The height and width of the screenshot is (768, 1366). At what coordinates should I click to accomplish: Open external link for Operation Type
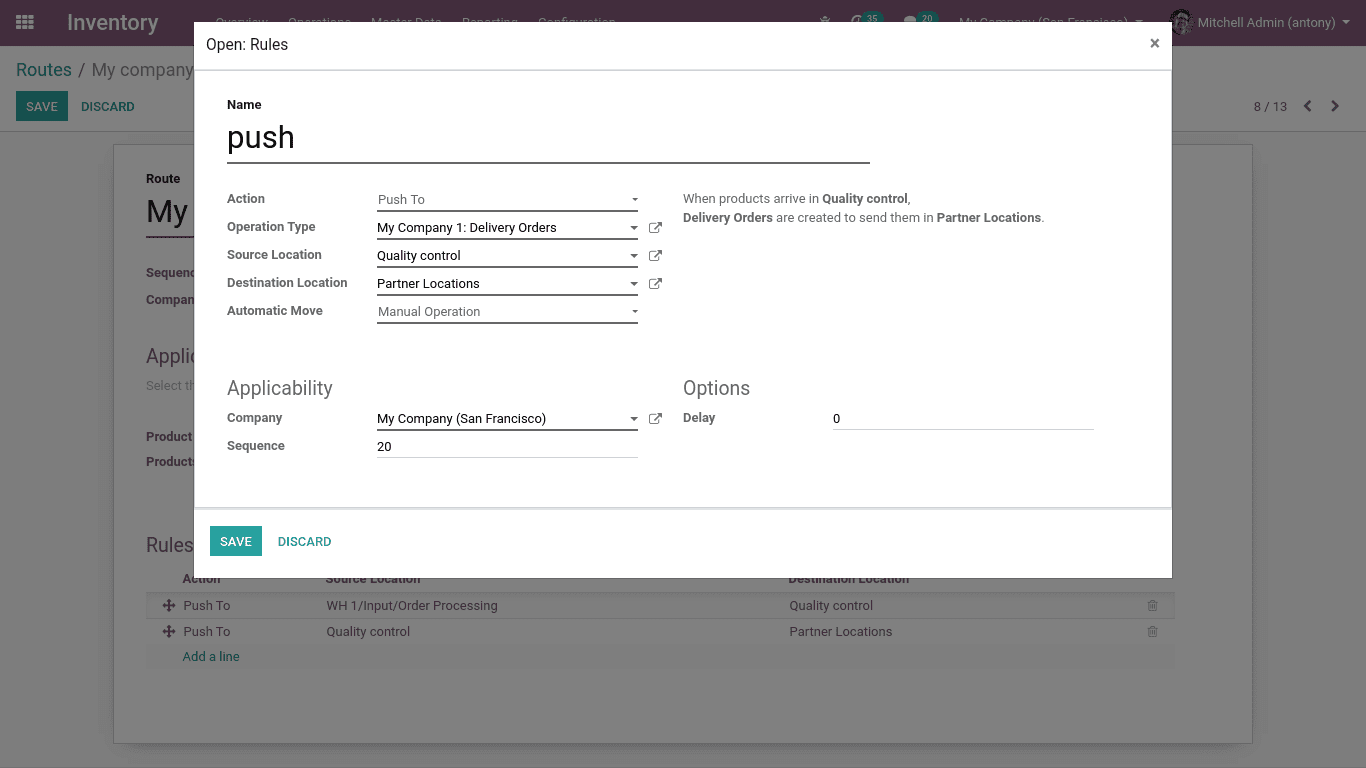tap(655, 228)
